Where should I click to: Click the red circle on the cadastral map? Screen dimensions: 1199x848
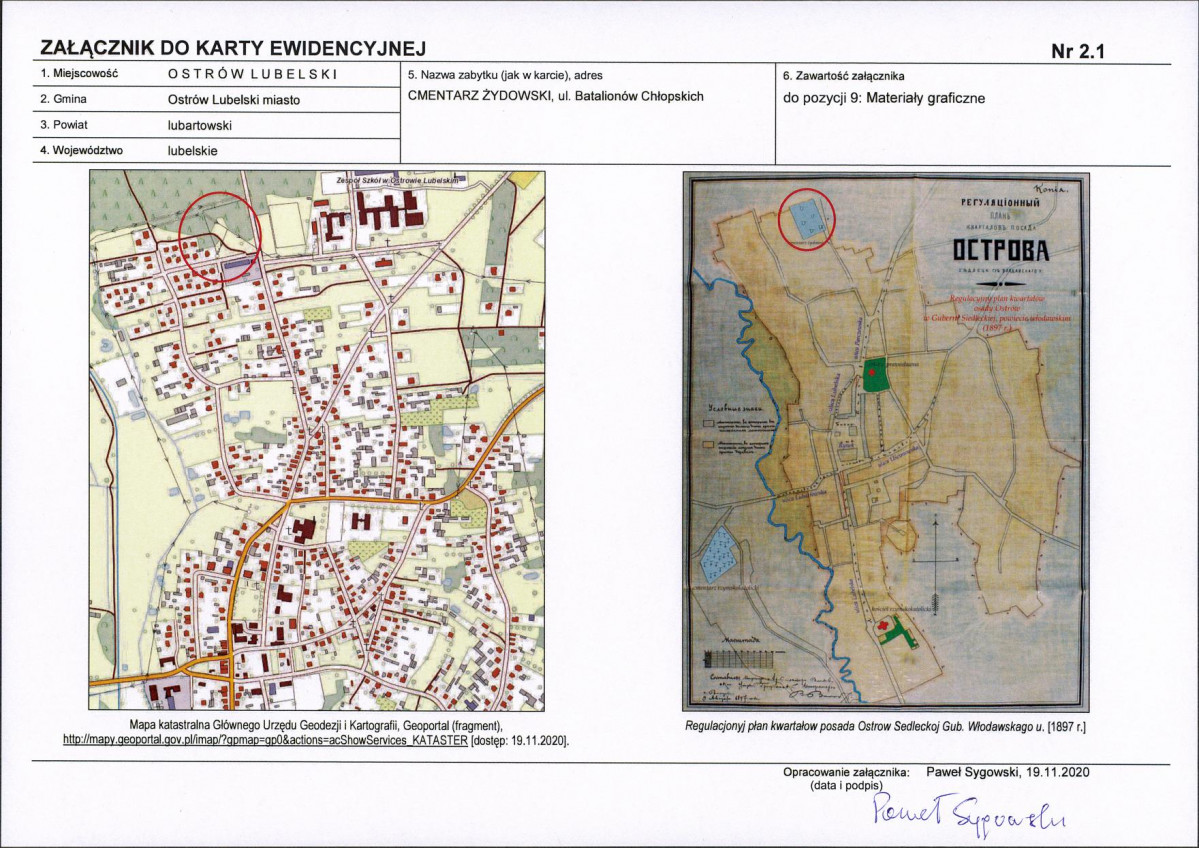coord(220,236)
